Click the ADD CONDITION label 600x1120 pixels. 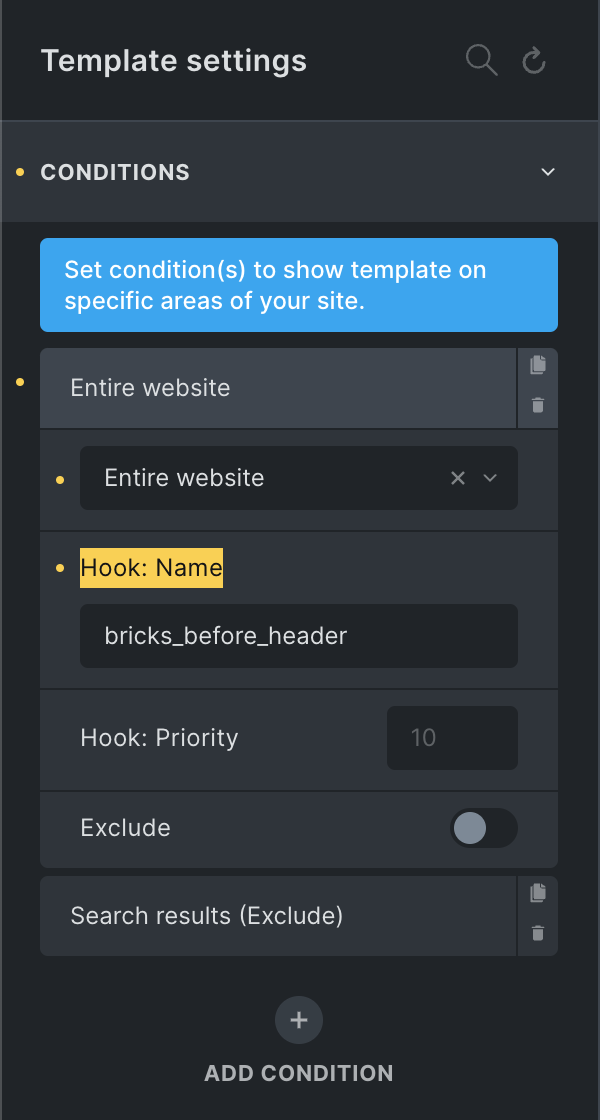click(299, 1074)
